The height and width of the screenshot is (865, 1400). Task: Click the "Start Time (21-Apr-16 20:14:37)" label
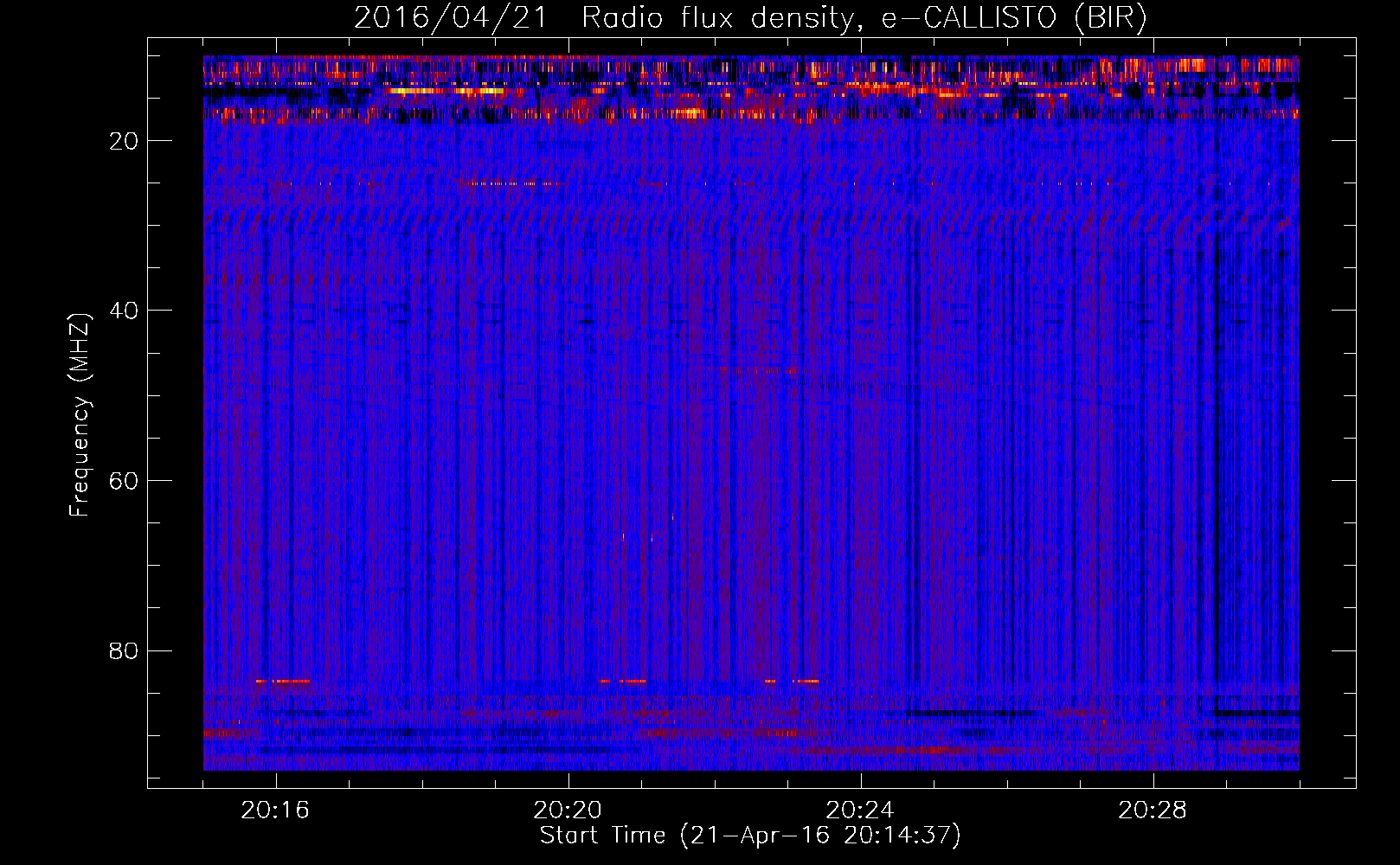click(750, 836)
